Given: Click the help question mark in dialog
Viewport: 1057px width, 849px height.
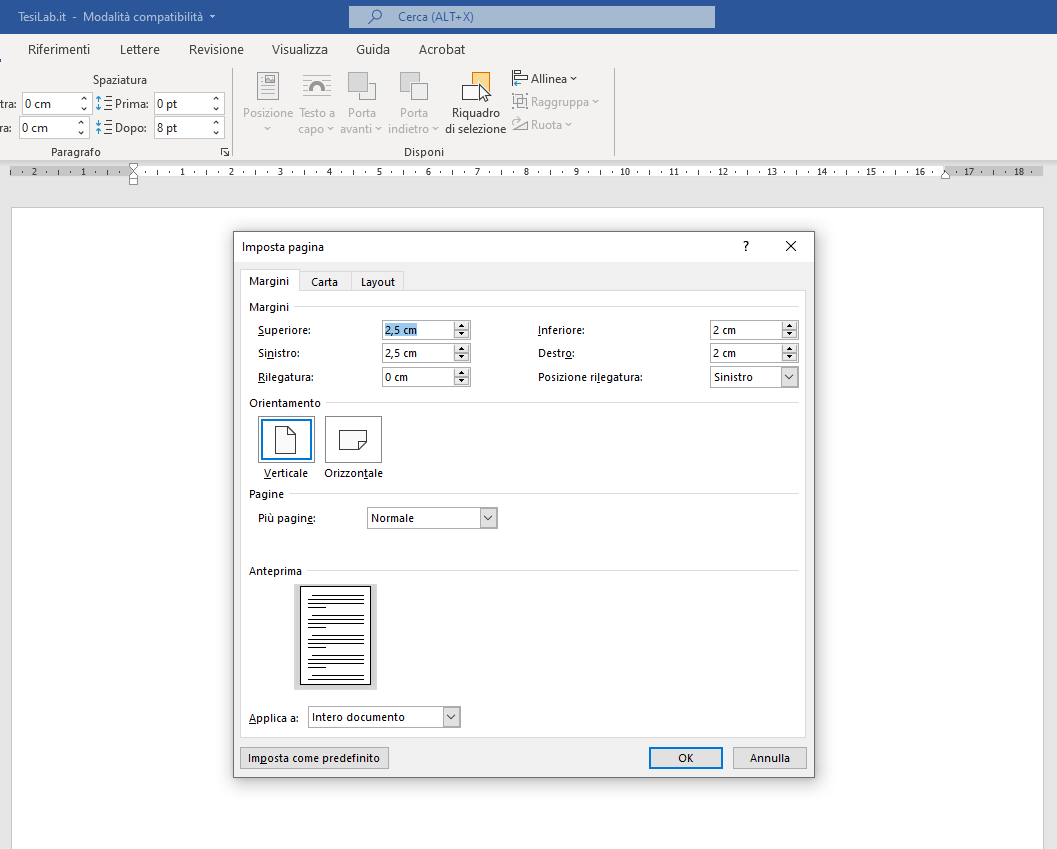Looking at the screenshot, I should 745,246.
